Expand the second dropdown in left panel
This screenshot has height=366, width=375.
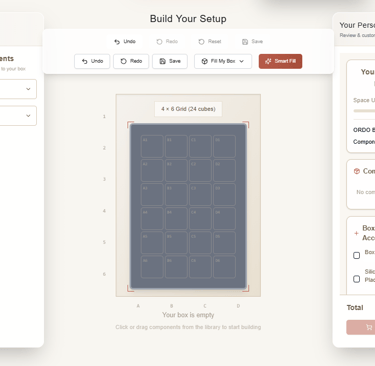tap(17, 116)
